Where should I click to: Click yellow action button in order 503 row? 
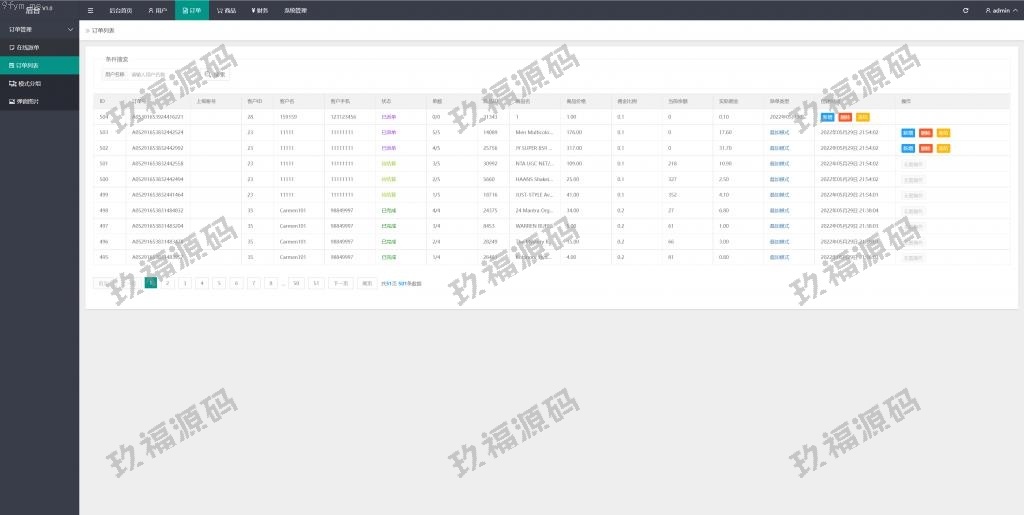pyautogui.click(x=943, y=132)
